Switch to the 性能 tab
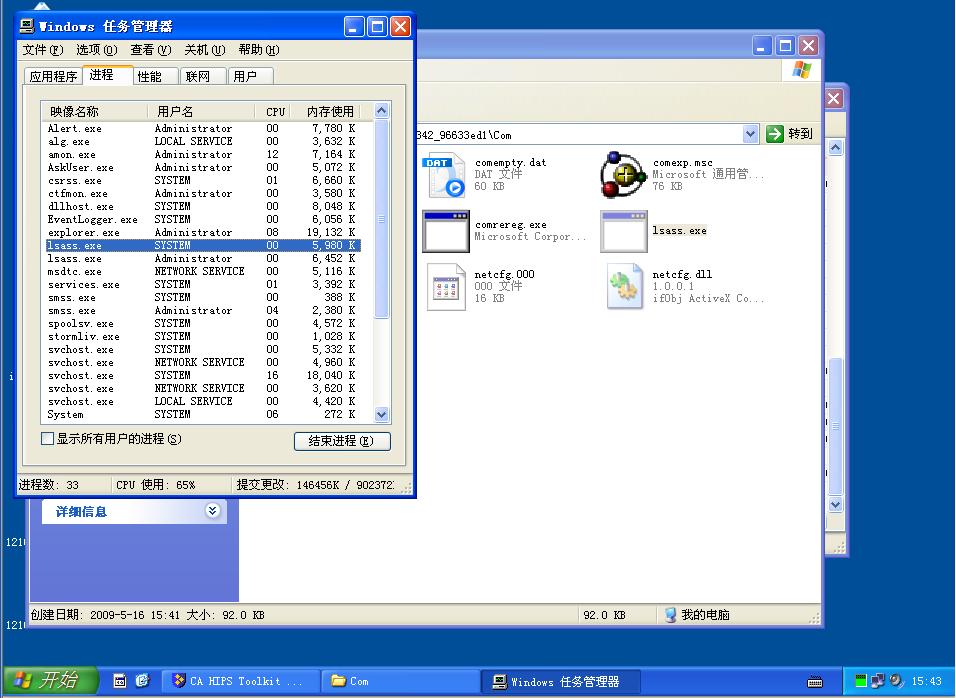Image resolution: width=956 pixels, height=698 pixels. (x=150, y=76)
